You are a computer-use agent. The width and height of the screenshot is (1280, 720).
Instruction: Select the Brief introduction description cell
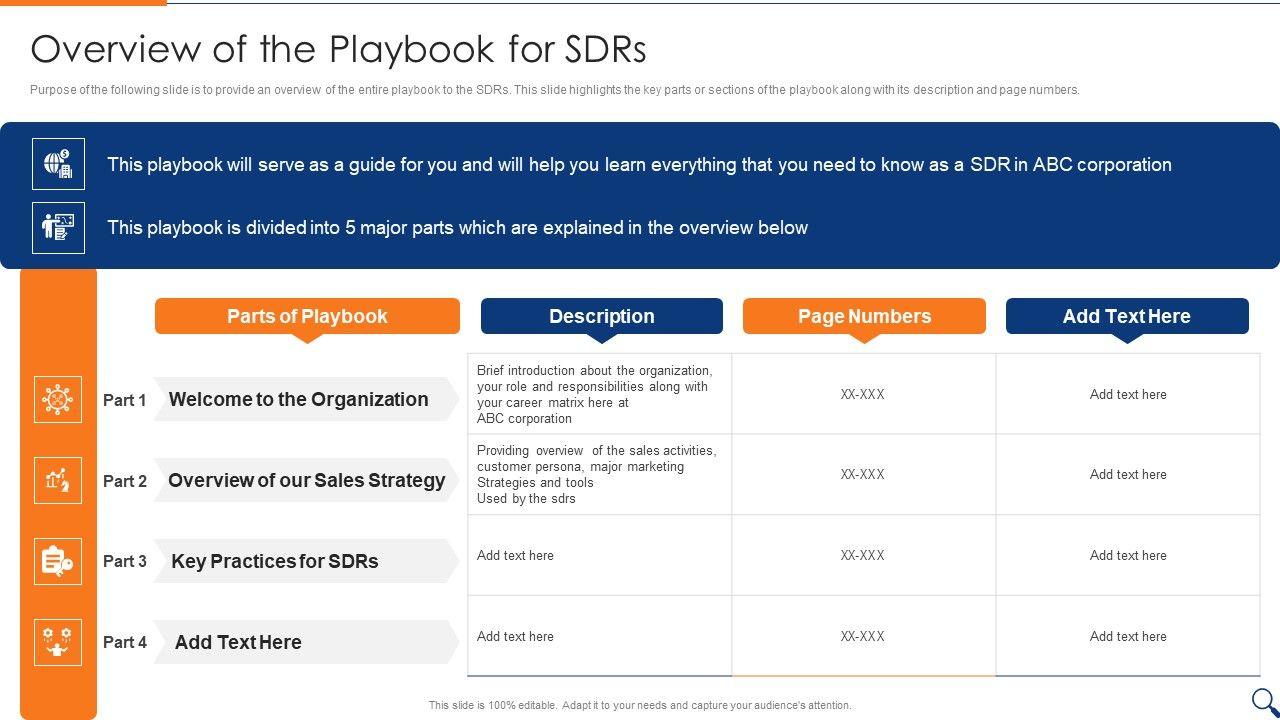tap(600, 394)
